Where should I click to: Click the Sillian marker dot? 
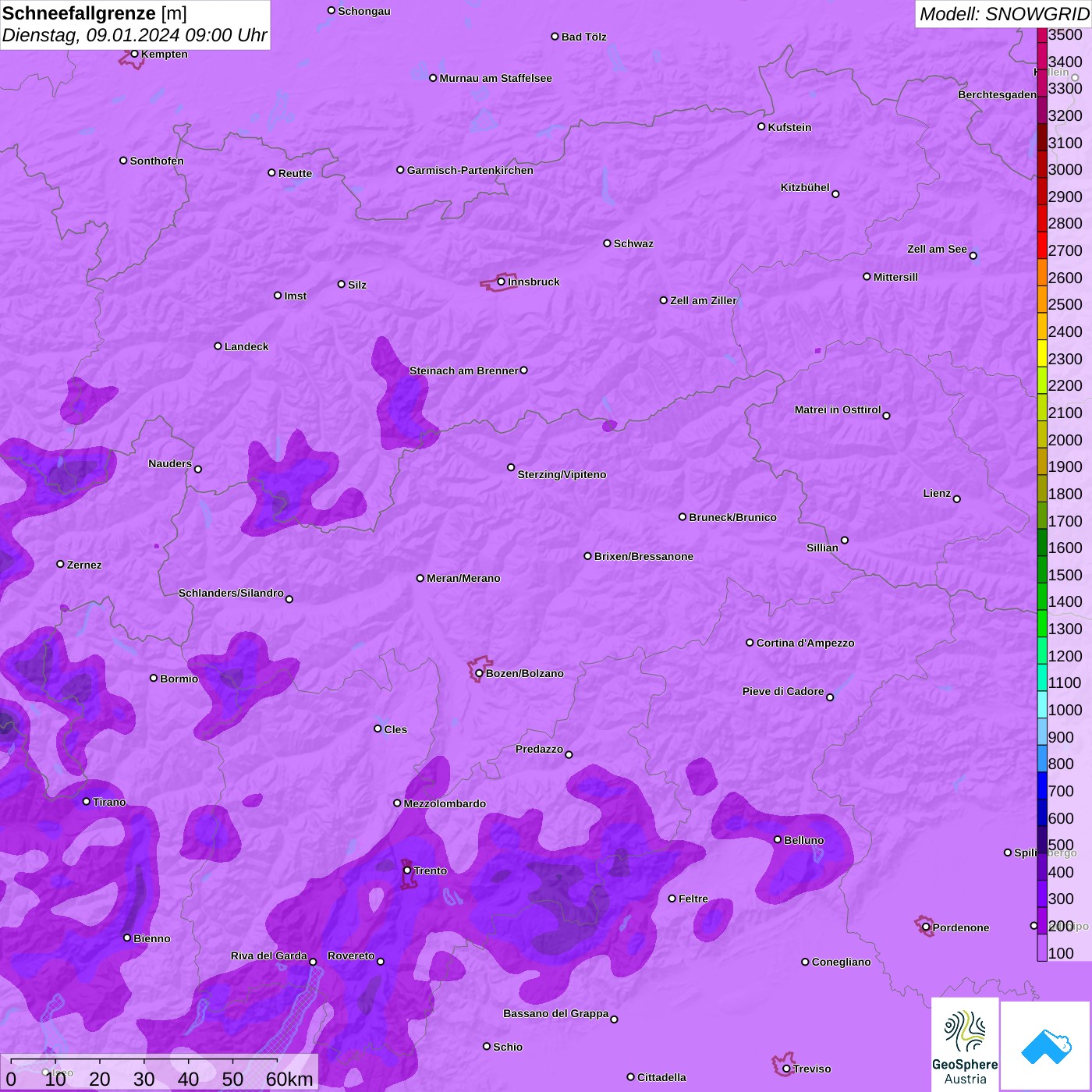845,540
